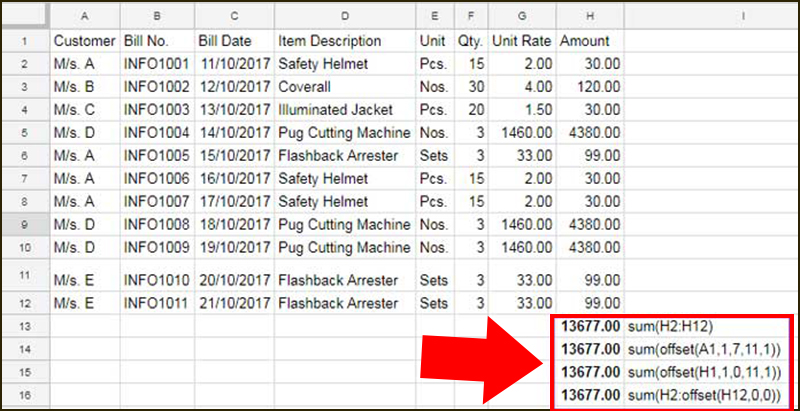The image size is (800, 411).
Task: Click the select-all corner box
Action: pos(25,16)
